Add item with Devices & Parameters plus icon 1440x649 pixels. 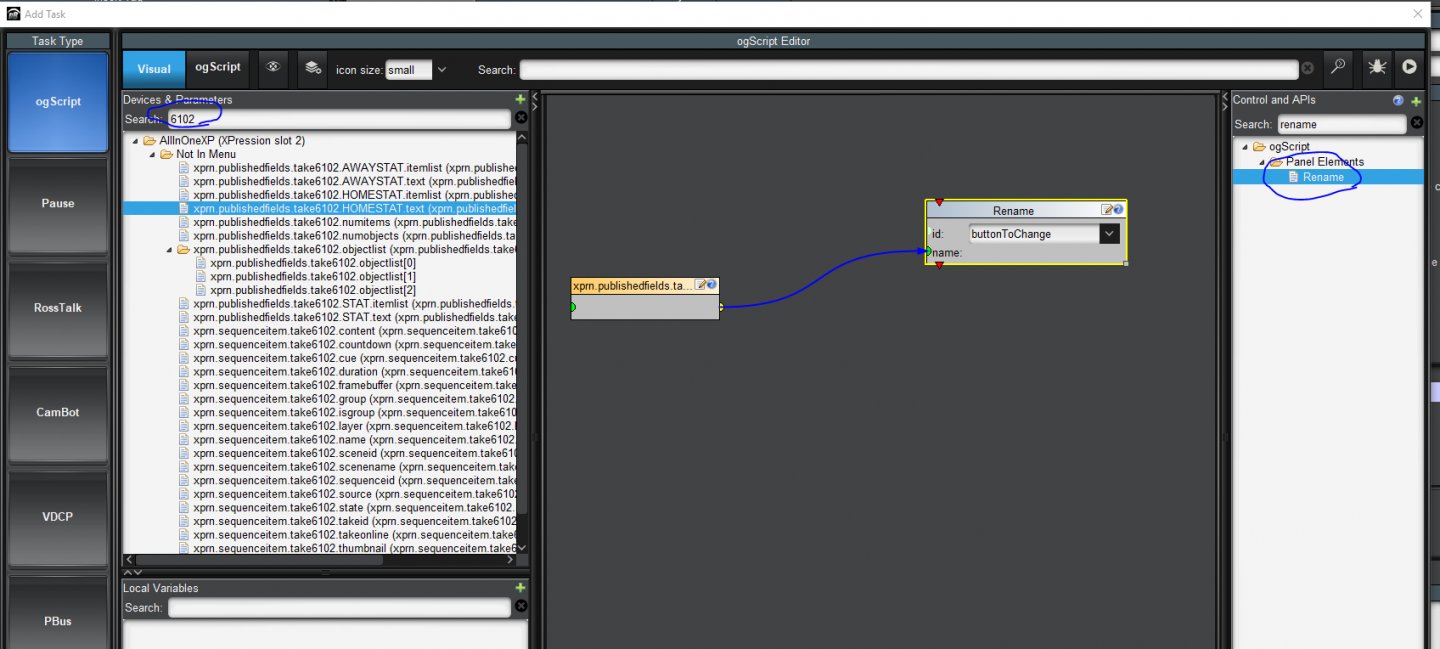tap(520, 99)
